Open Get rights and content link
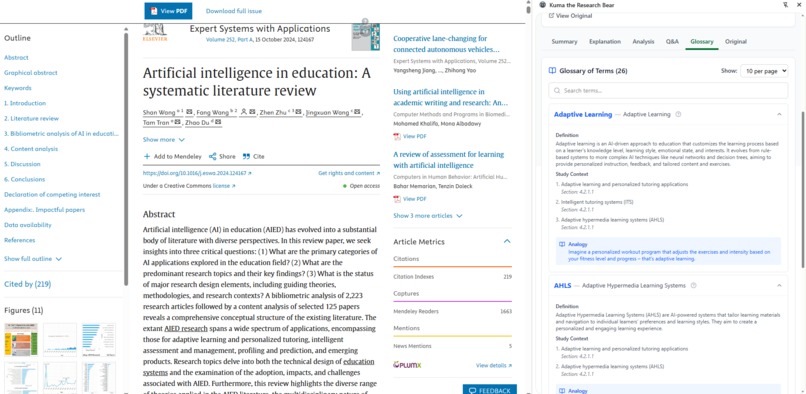This screenshot has height=394, width=806. point(349,173)
